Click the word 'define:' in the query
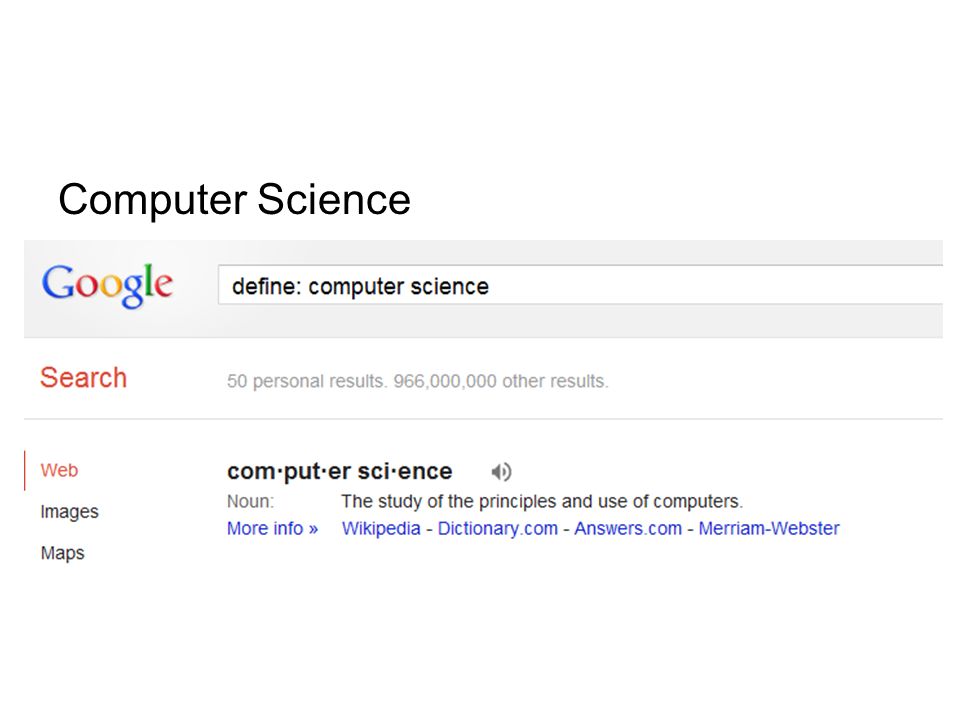The width and height of the screenshot is (960, 720). click(266, 286)
